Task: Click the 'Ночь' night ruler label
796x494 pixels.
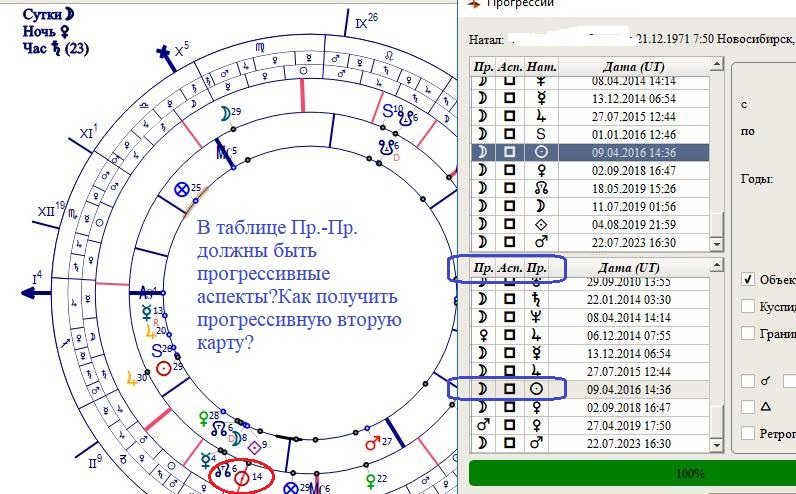Action: point(45,31)
